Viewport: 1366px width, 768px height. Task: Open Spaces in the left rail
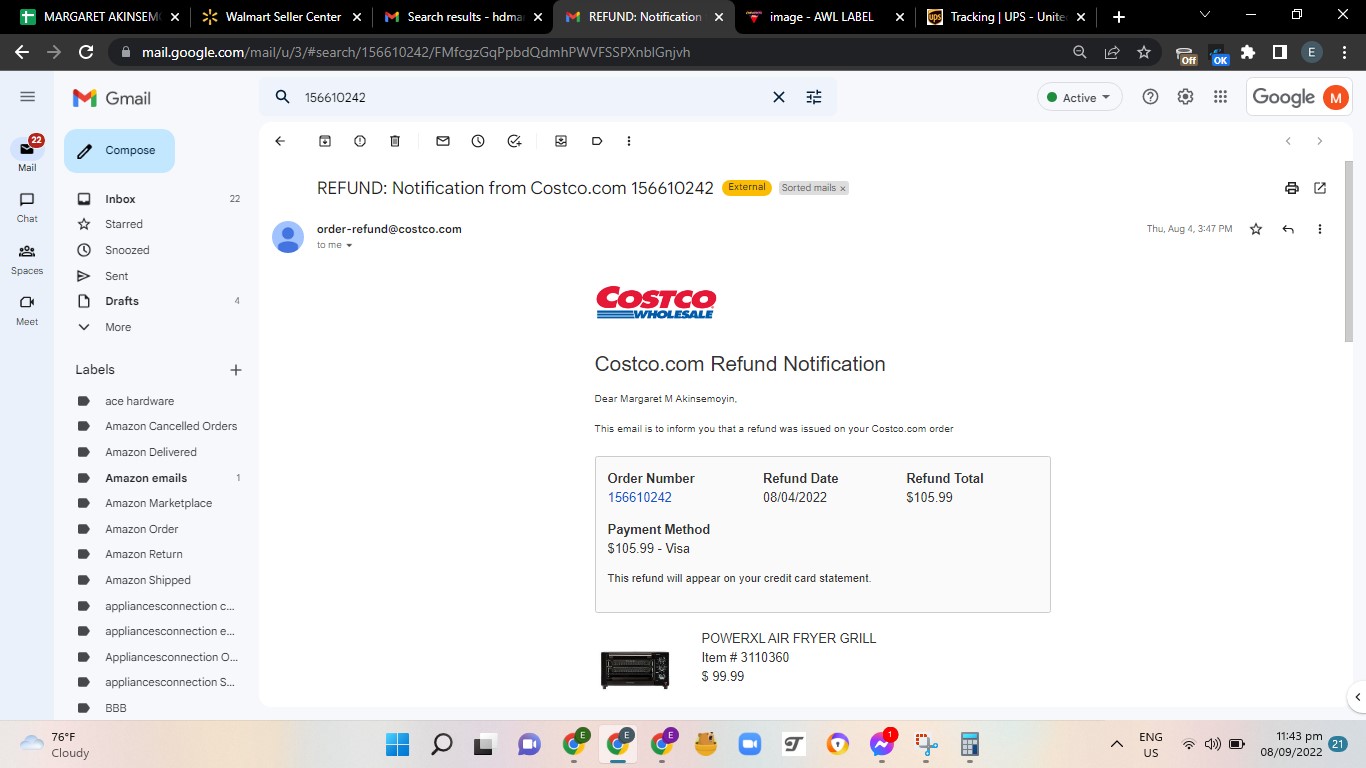[x=27, y=259]
